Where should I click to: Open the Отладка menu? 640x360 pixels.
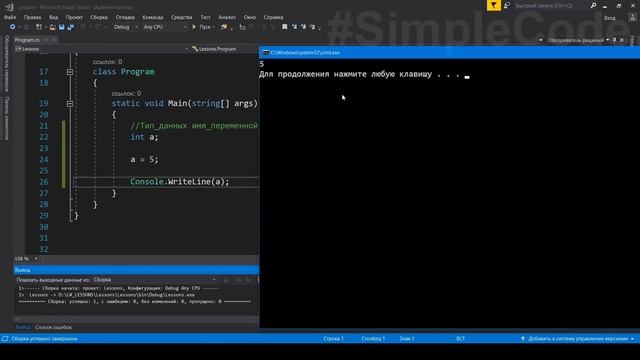click(125, 17)
